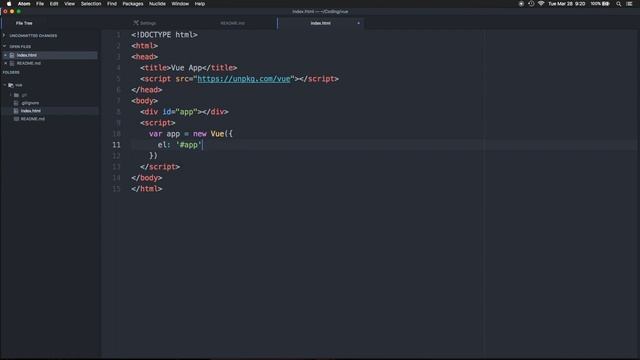Open the Packages menu
Image resolution: width=640 pixels, height=360 pixels.
[x=133, y=4]
